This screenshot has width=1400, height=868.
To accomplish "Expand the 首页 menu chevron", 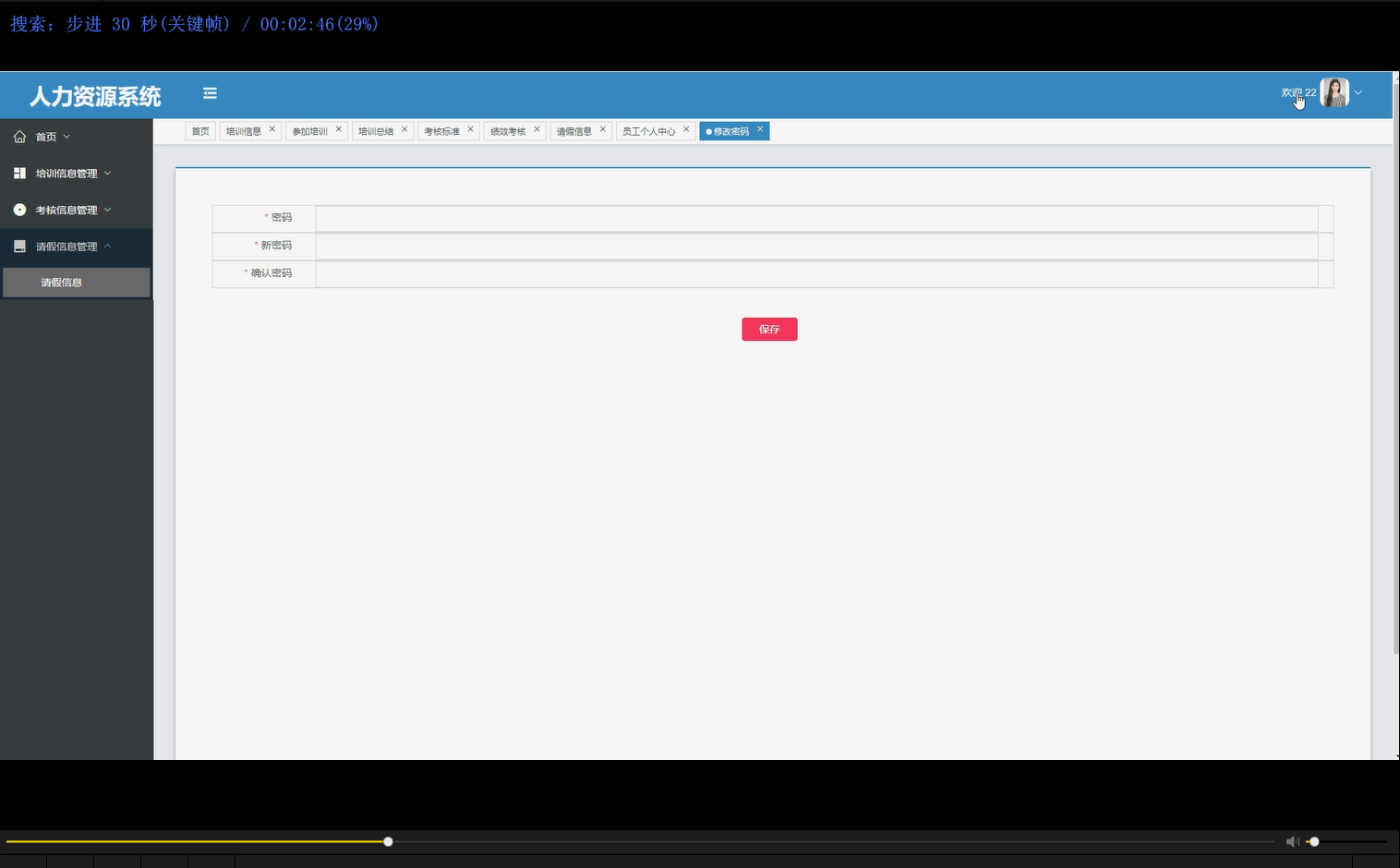I will [66, 137].
